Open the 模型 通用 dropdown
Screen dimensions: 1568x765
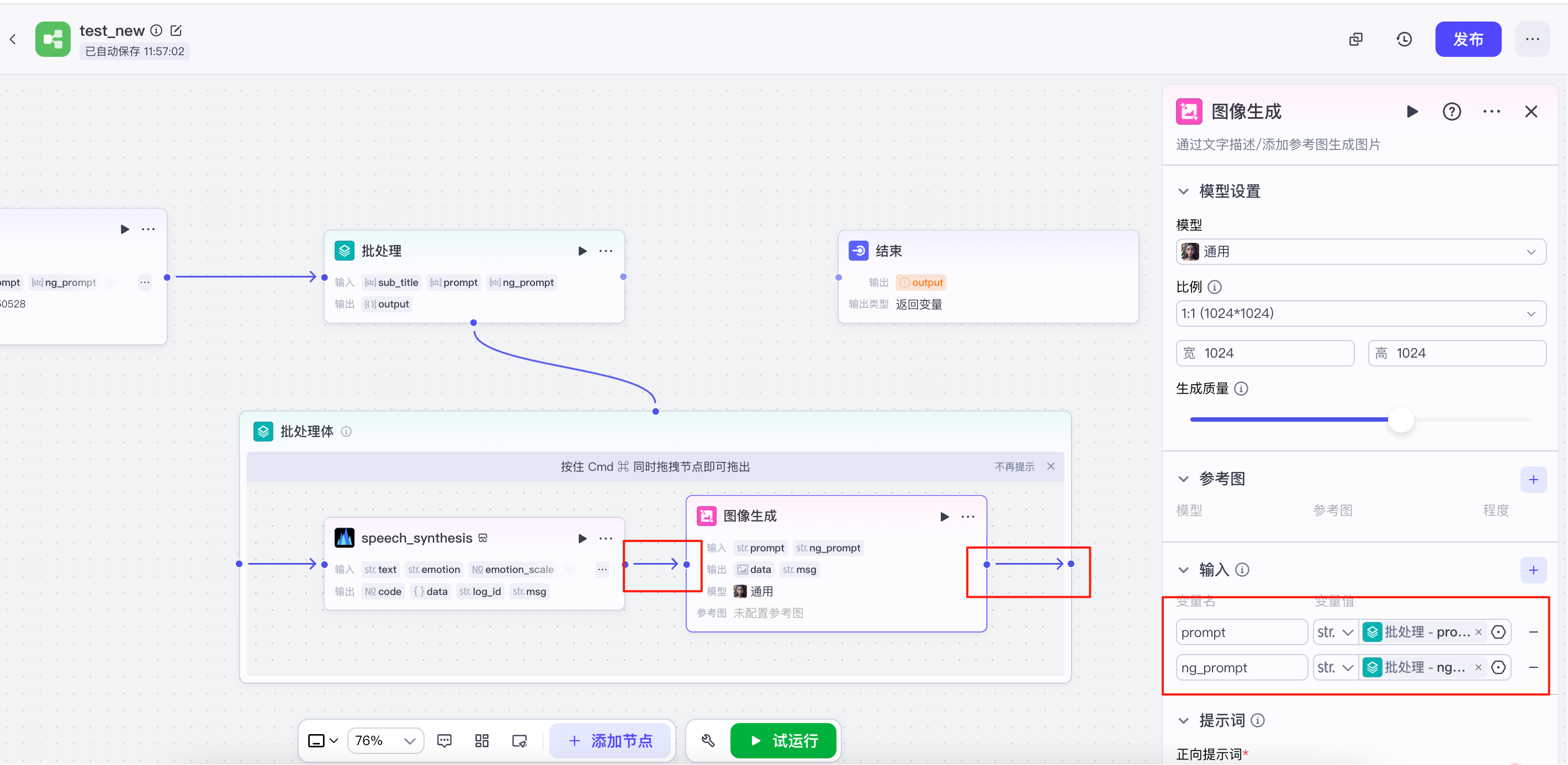1360,252
